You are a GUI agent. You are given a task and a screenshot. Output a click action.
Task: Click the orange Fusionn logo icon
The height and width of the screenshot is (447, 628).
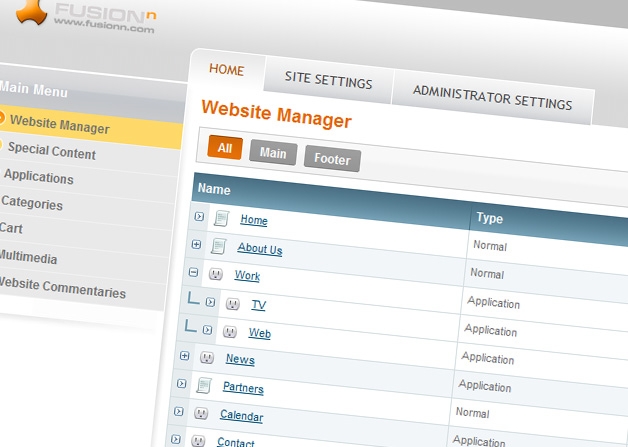click(x=31, y=10)
